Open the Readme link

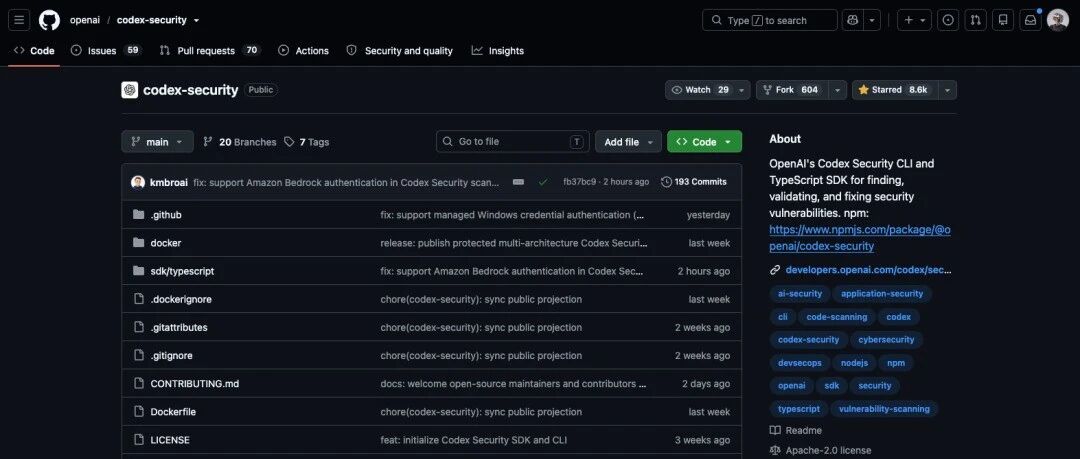pyautogui.click(x=796, y=430)
